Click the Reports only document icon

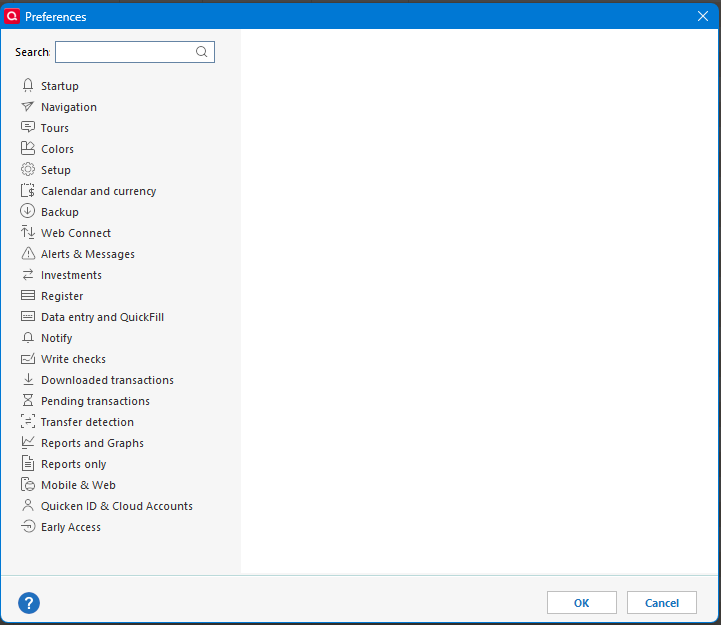pos(28,463)
